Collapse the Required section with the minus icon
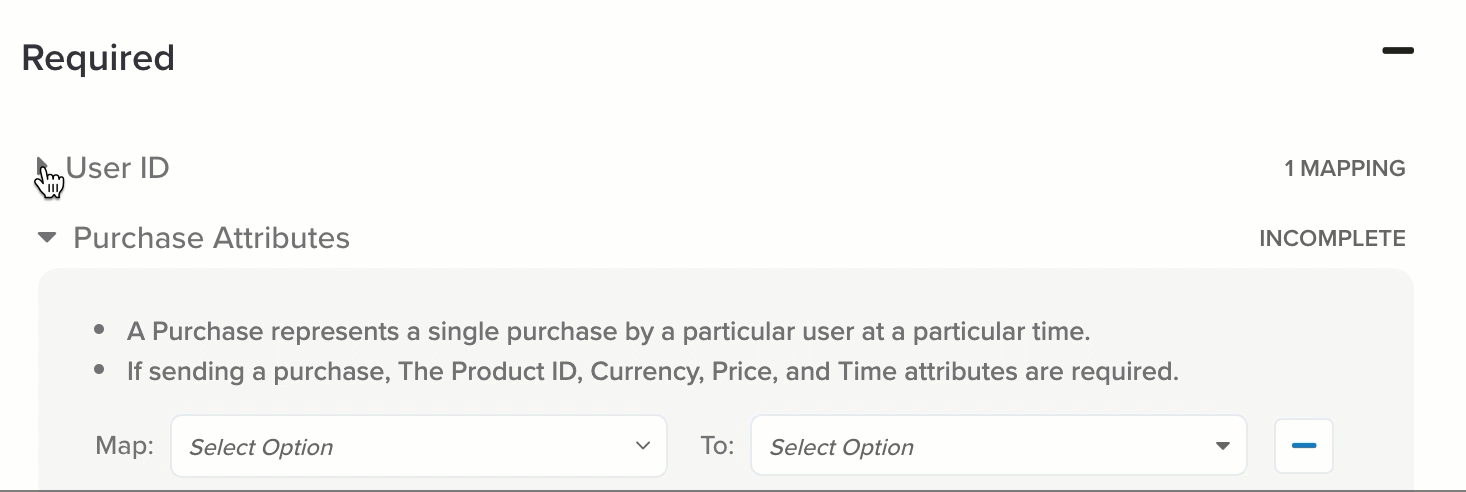 click(x=1397, y=51)
